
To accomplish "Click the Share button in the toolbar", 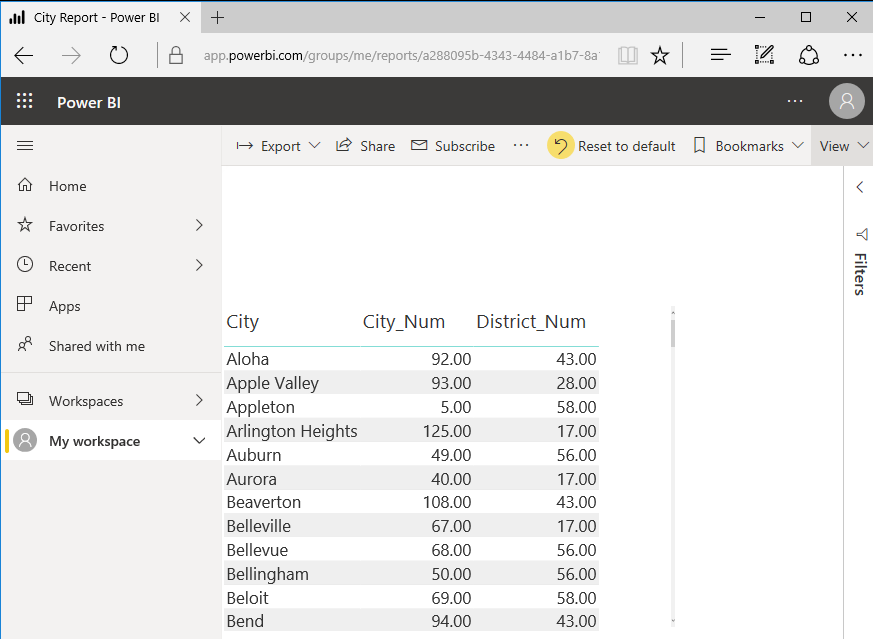I will (x=366, y=145).
